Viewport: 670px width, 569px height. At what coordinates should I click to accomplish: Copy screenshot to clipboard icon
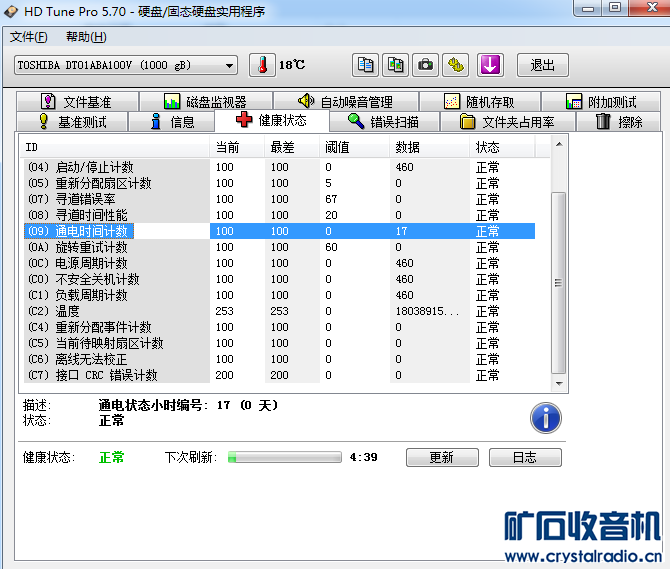click(x=395, y=65)
